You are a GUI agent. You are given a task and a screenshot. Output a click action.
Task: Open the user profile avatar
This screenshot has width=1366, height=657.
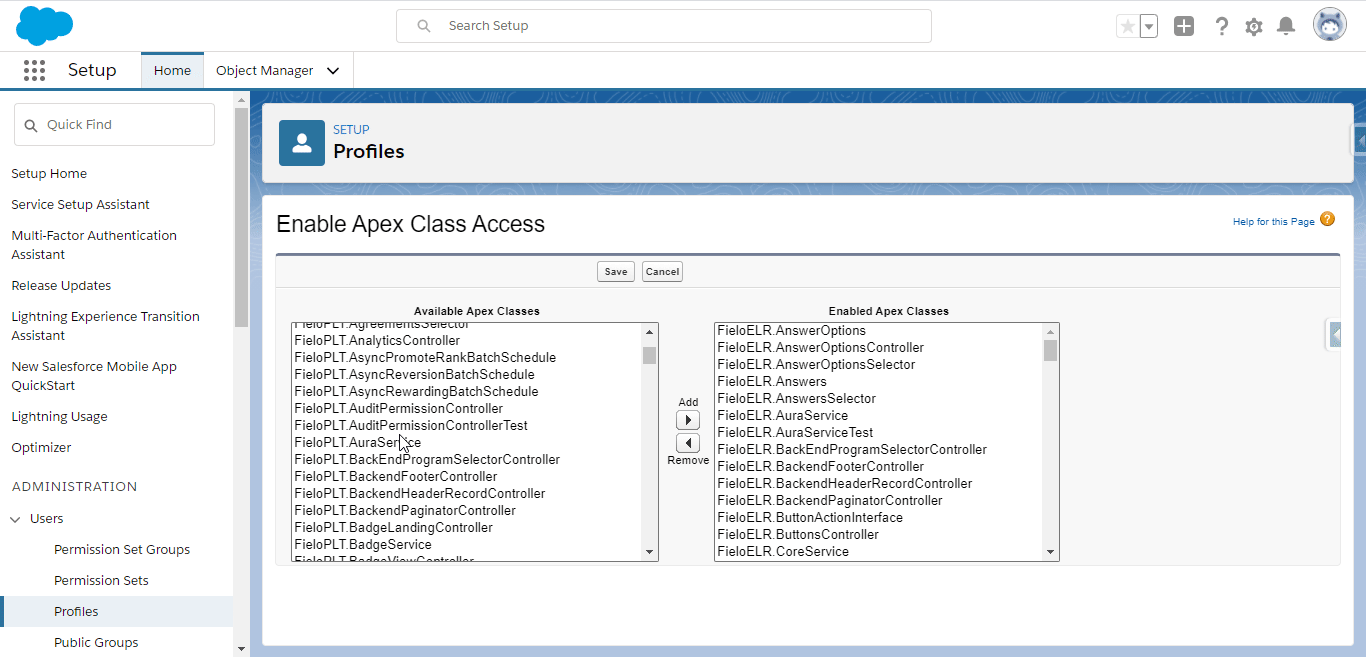1330,25
